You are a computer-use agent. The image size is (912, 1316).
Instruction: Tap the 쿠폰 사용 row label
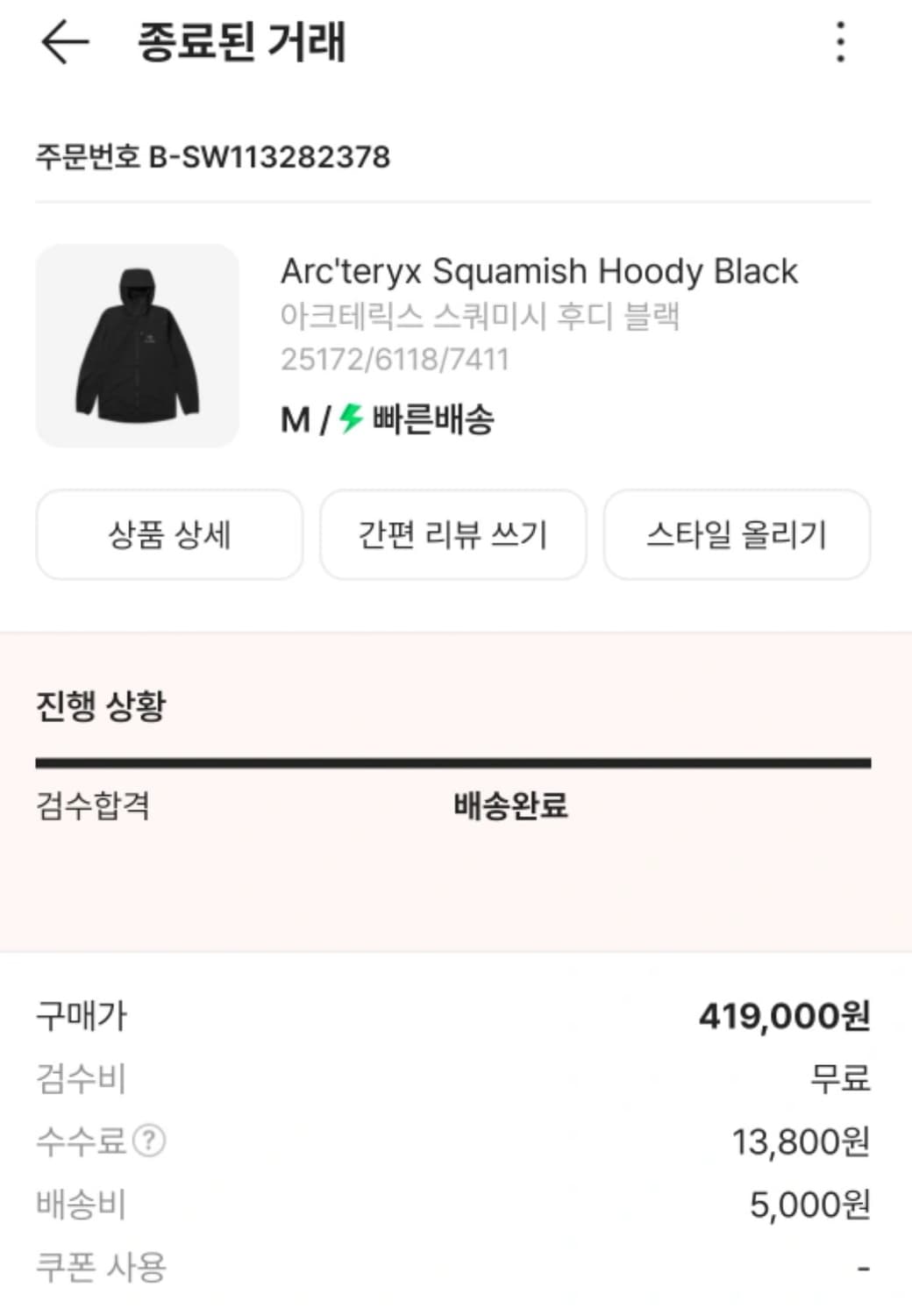[x=101, y=1267]
